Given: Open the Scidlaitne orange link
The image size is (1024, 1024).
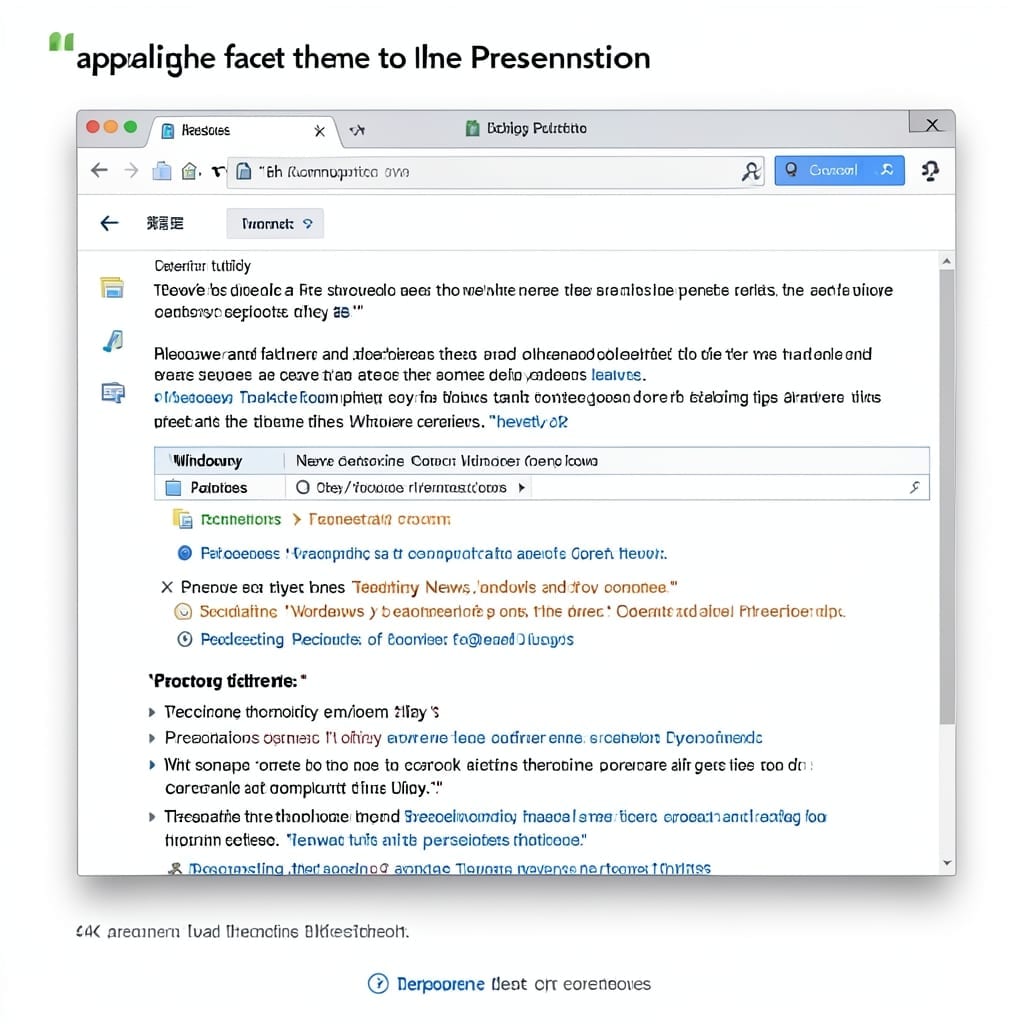Looking at the screenshot, I should (x=522, y=612).
